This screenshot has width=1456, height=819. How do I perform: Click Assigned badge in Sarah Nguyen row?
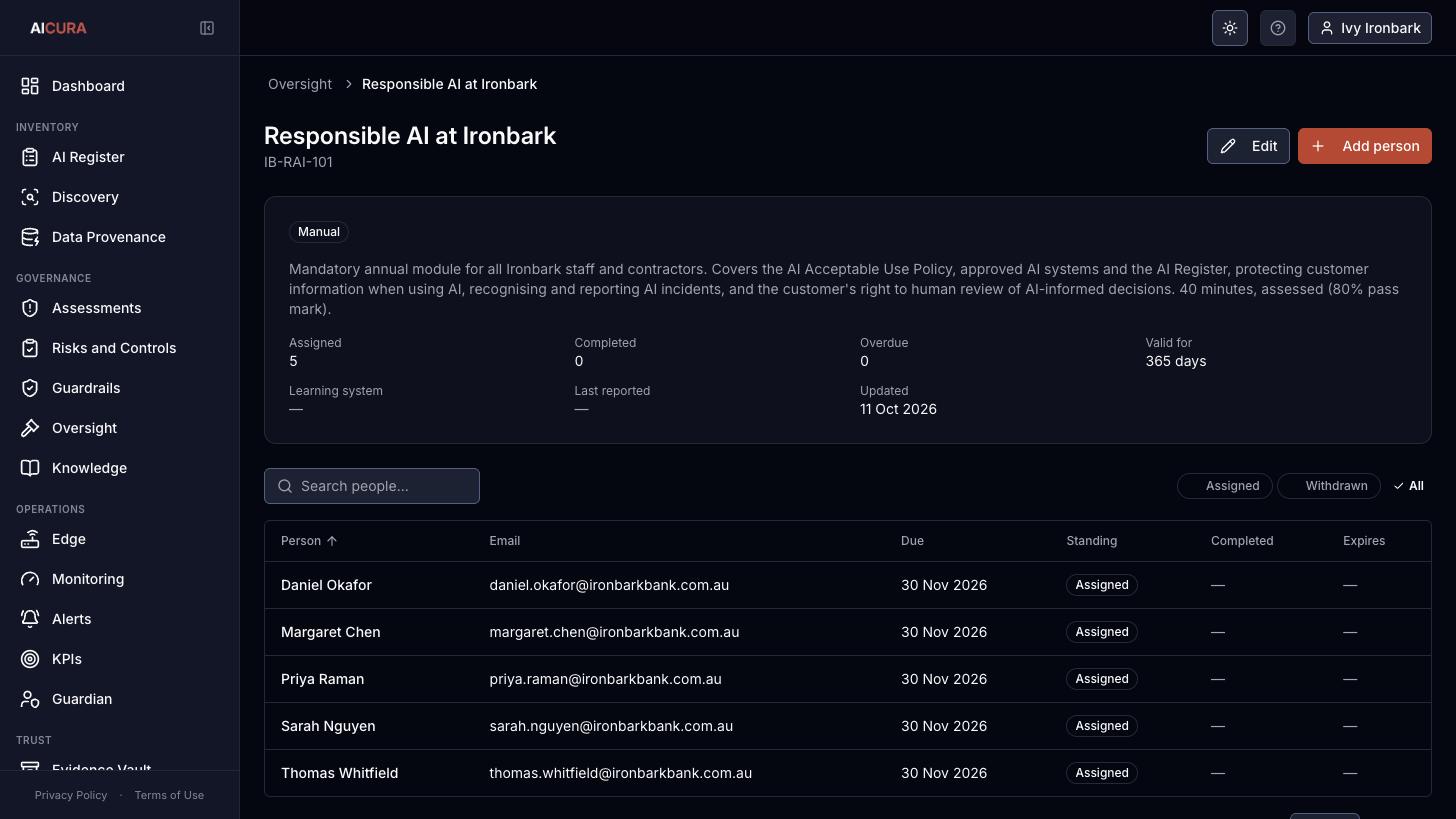[x=1102, y=726]
